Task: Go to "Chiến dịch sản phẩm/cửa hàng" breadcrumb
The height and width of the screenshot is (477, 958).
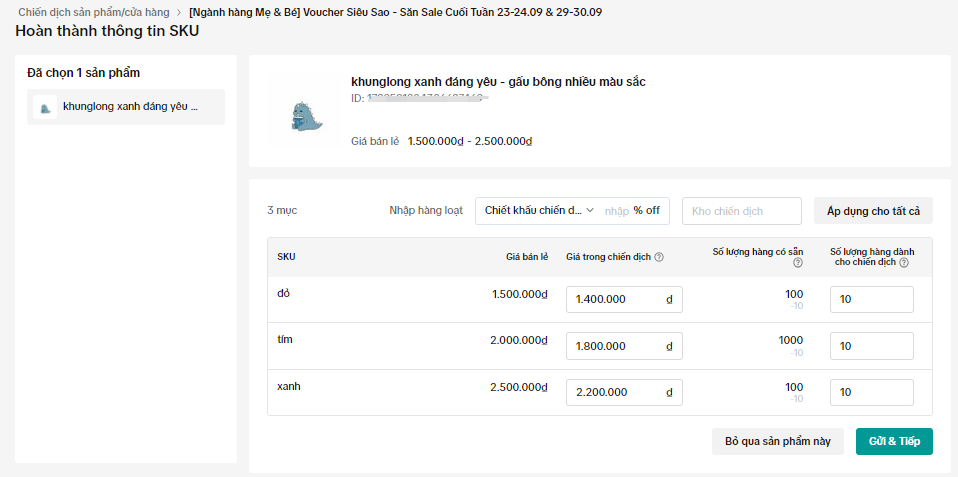Action: point(94,12)
